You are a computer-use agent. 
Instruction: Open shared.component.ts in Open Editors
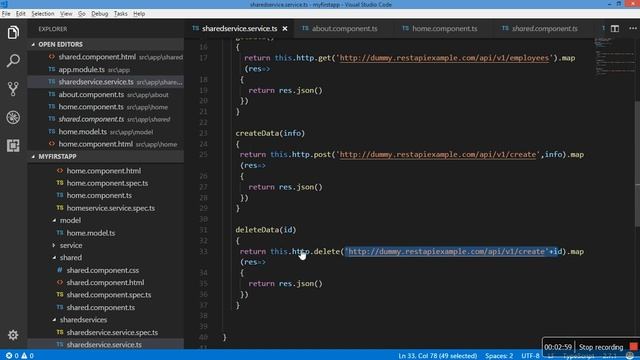click(106, 120)
